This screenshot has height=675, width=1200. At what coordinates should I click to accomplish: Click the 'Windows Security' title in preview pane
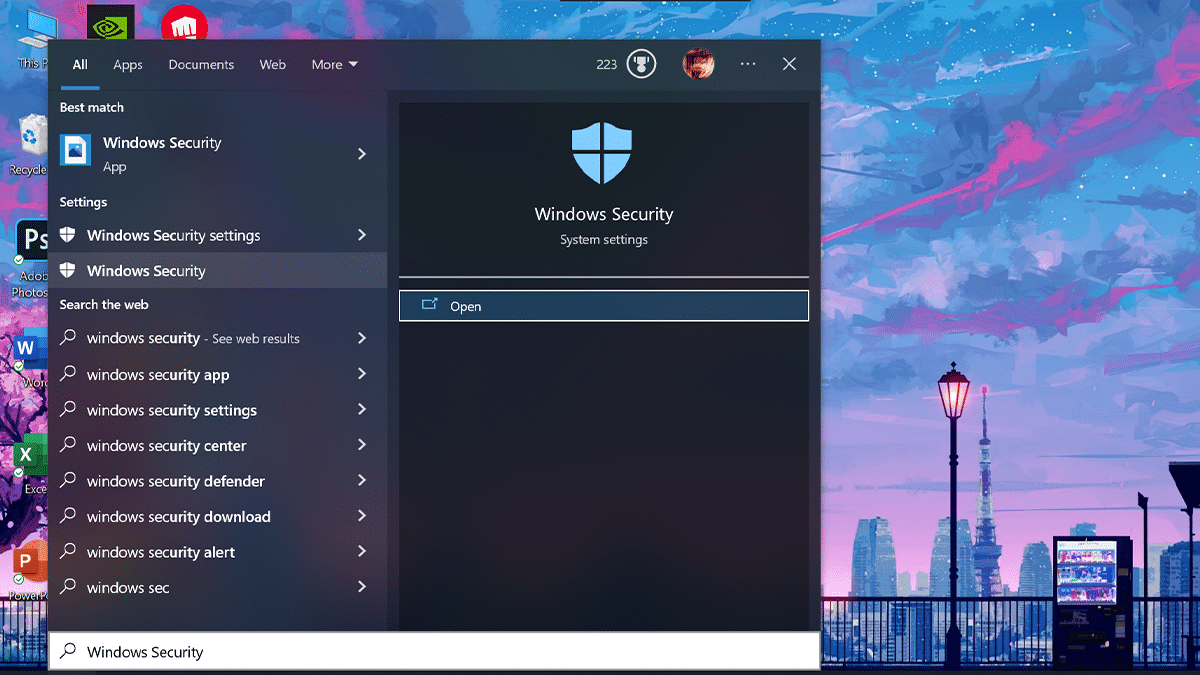[604, 214]
